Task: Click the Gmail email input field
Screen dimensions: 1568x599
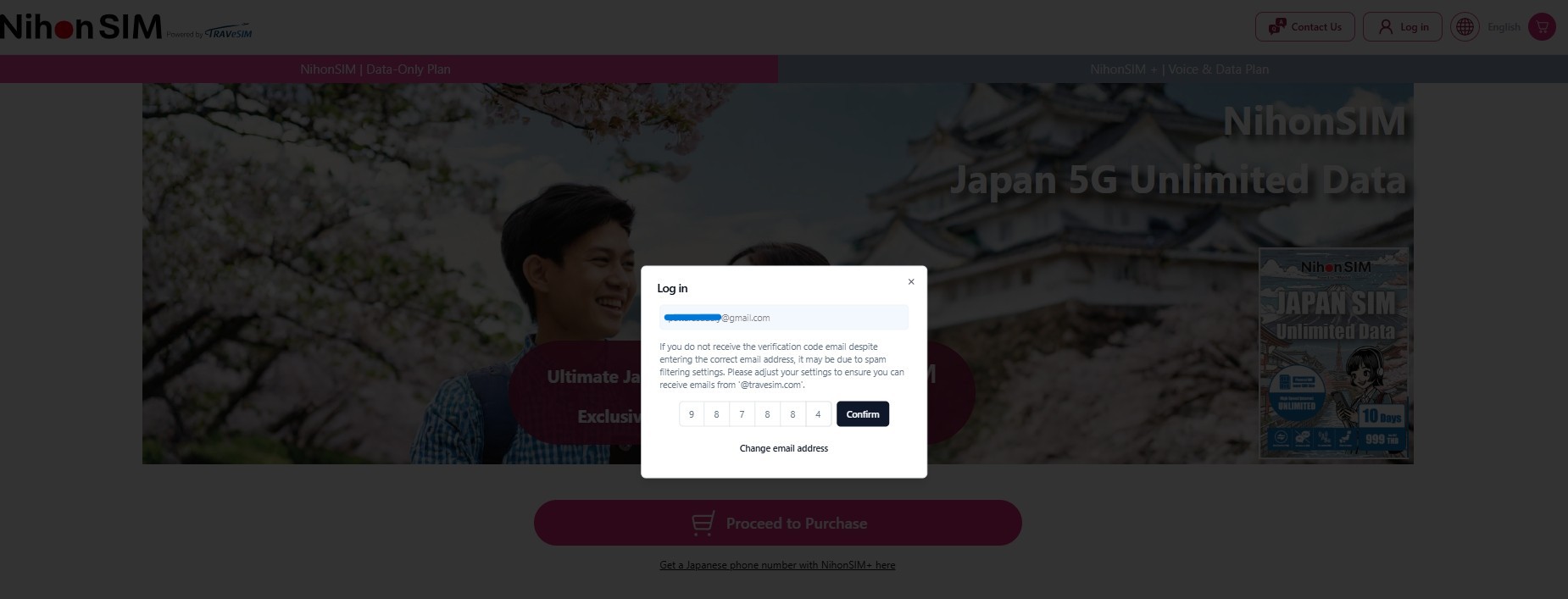Action: pos(784,318)
